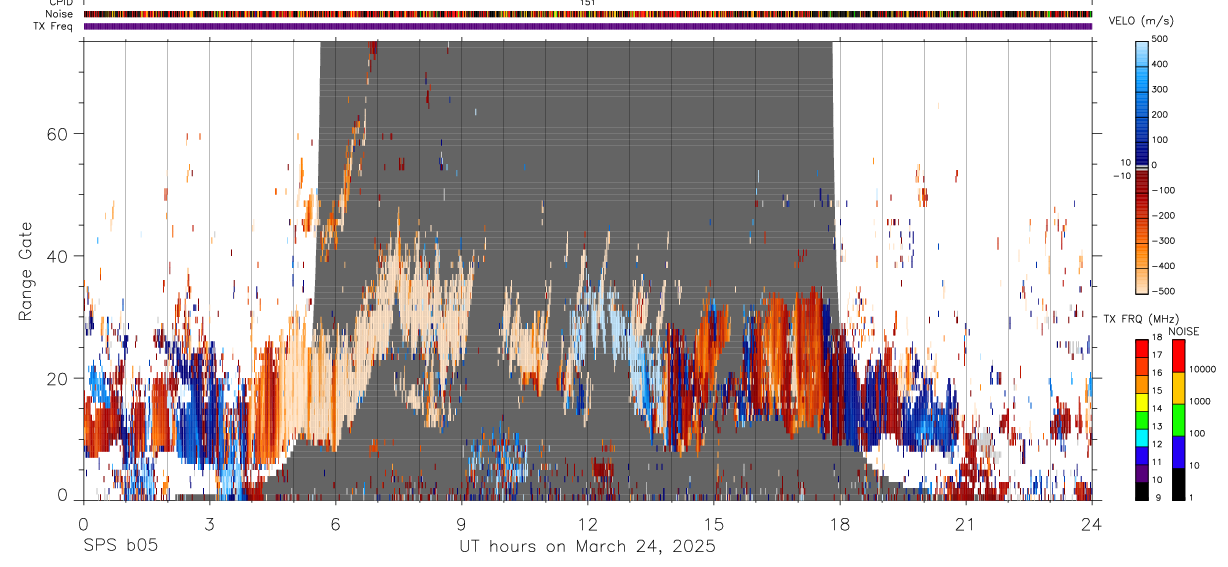Click the CPID value 151
The height and width of the screenshot is (567, 1228).
pyautogui.click(x=588, y=3)
